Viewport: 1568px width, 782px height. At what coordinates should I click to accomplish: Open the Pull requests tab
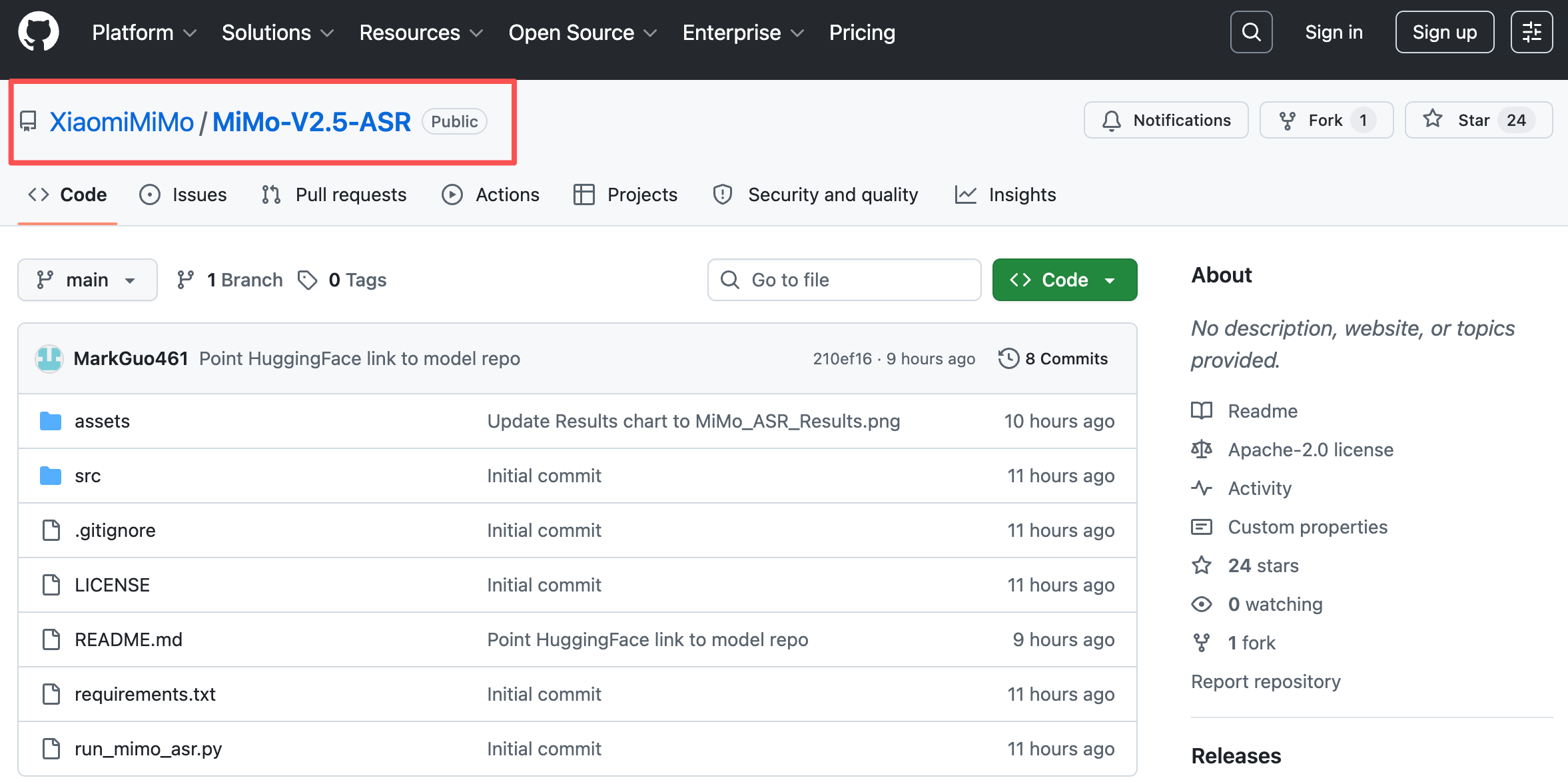click(334, 195)
